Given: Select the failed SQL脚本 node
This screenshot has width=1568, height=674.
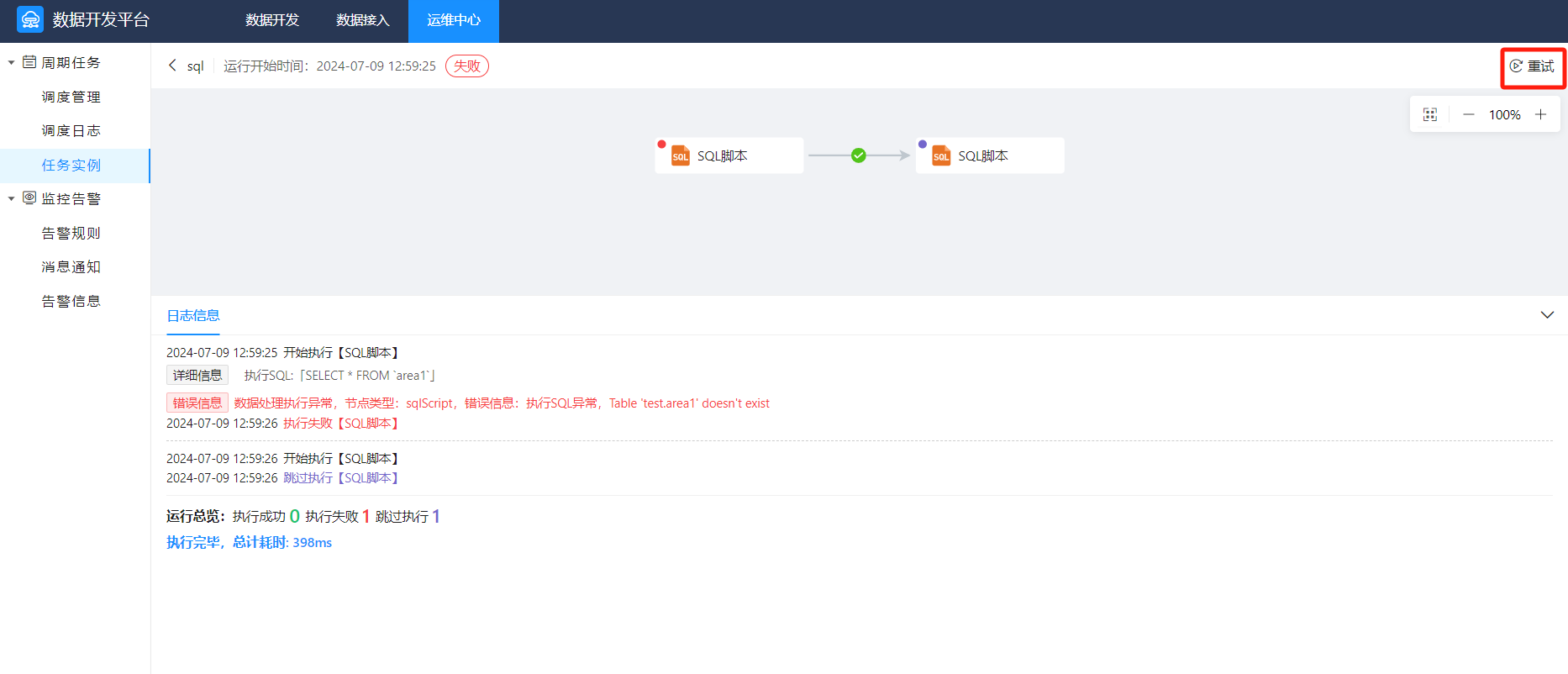Looking at the screenshot, I should [x=729, y=155].
